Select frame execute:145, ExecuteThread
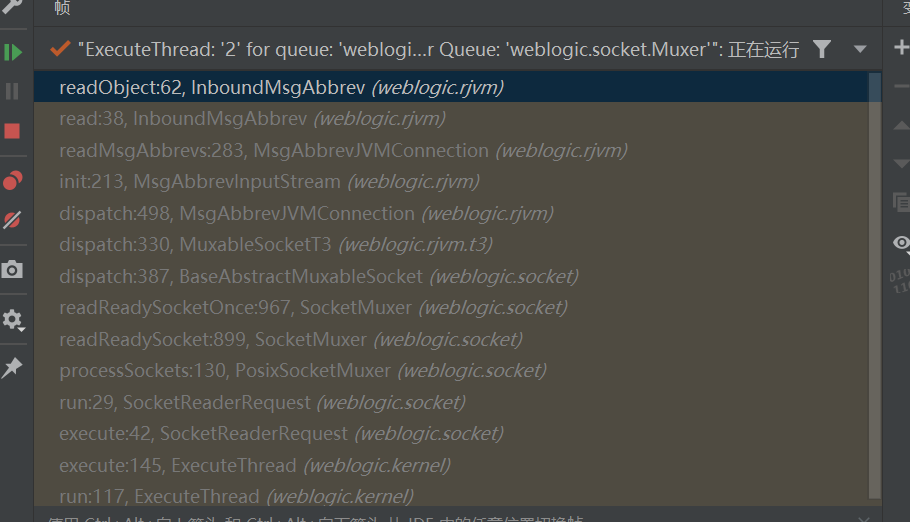 [x=452, y=466]
